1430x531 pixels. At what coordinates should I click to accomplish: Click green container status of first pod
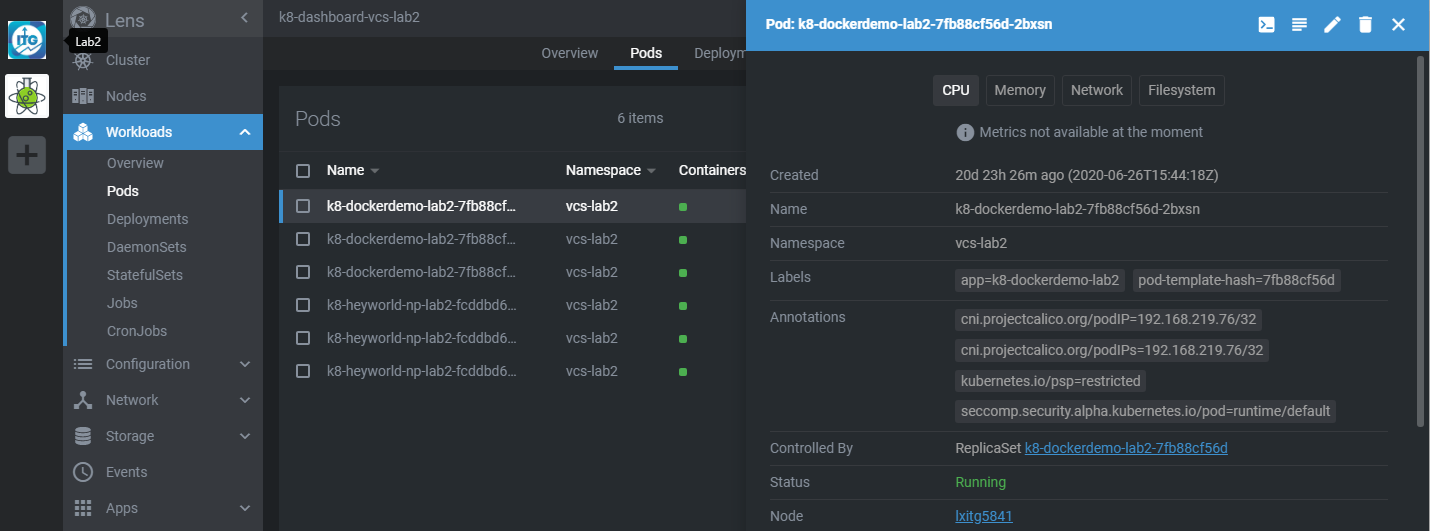click(683, 207)
